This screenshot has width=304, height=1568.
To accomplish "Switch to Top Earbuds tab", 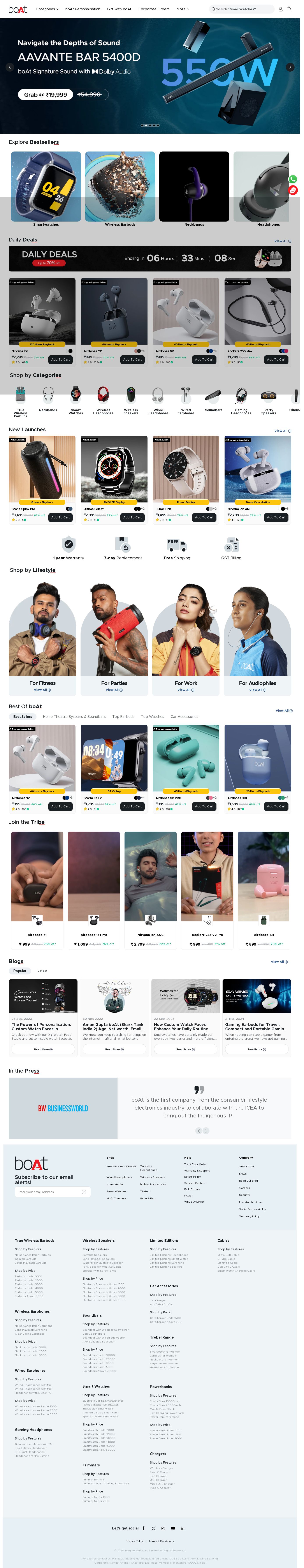I will pyautogui.click(x=123, y=716).
